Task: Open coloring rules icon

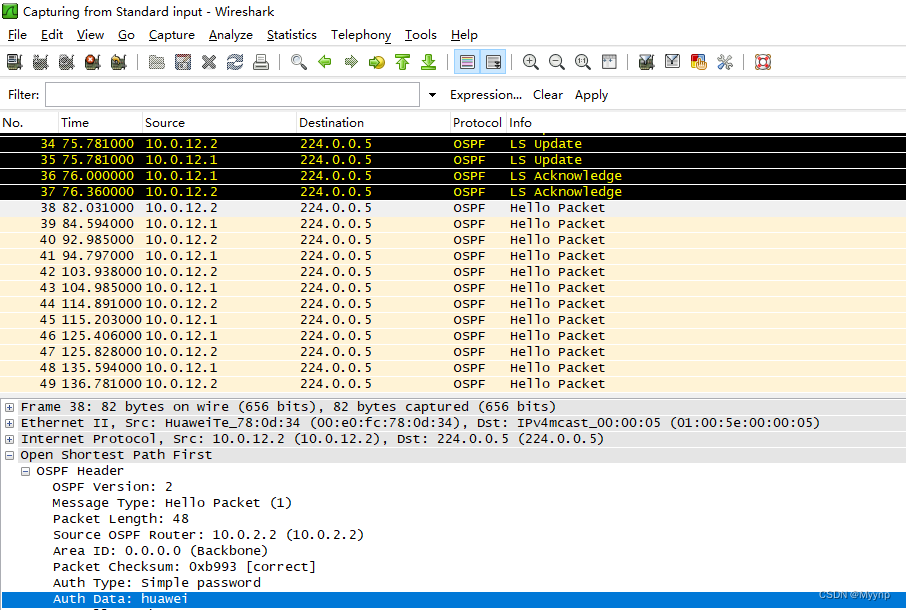Action: [x=699, y=62]
